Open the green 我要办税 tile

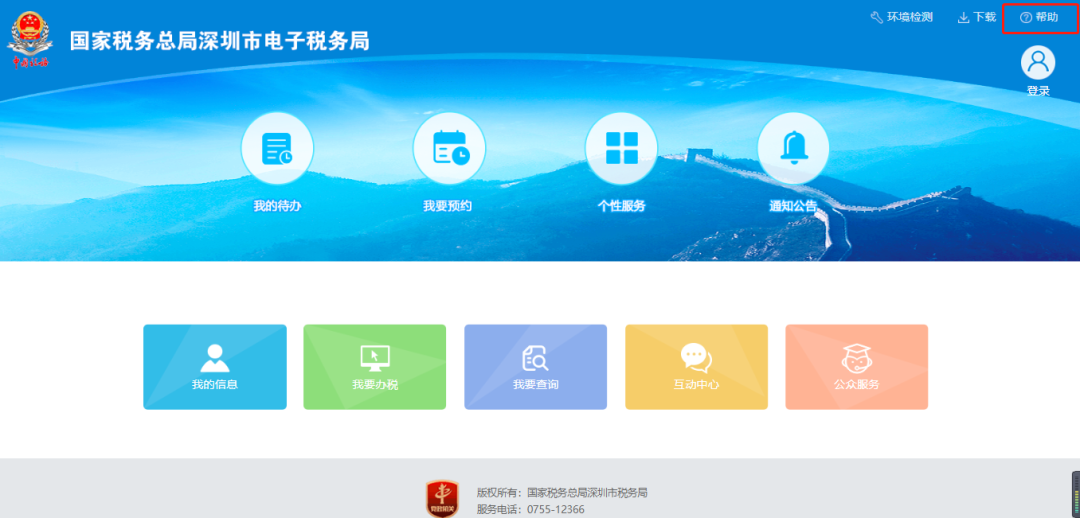pyautogui.click(x=375, y=367)
